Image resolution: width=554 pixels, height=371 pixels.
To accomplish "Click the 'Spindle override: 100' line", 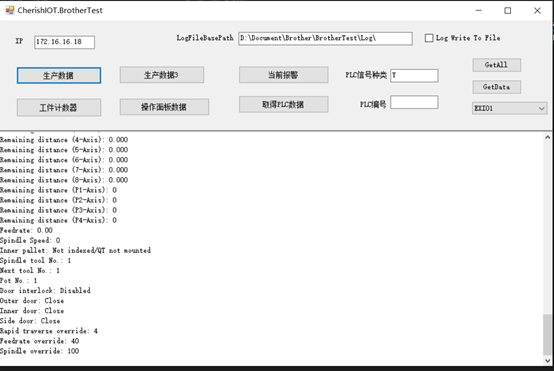I will 40,351.
